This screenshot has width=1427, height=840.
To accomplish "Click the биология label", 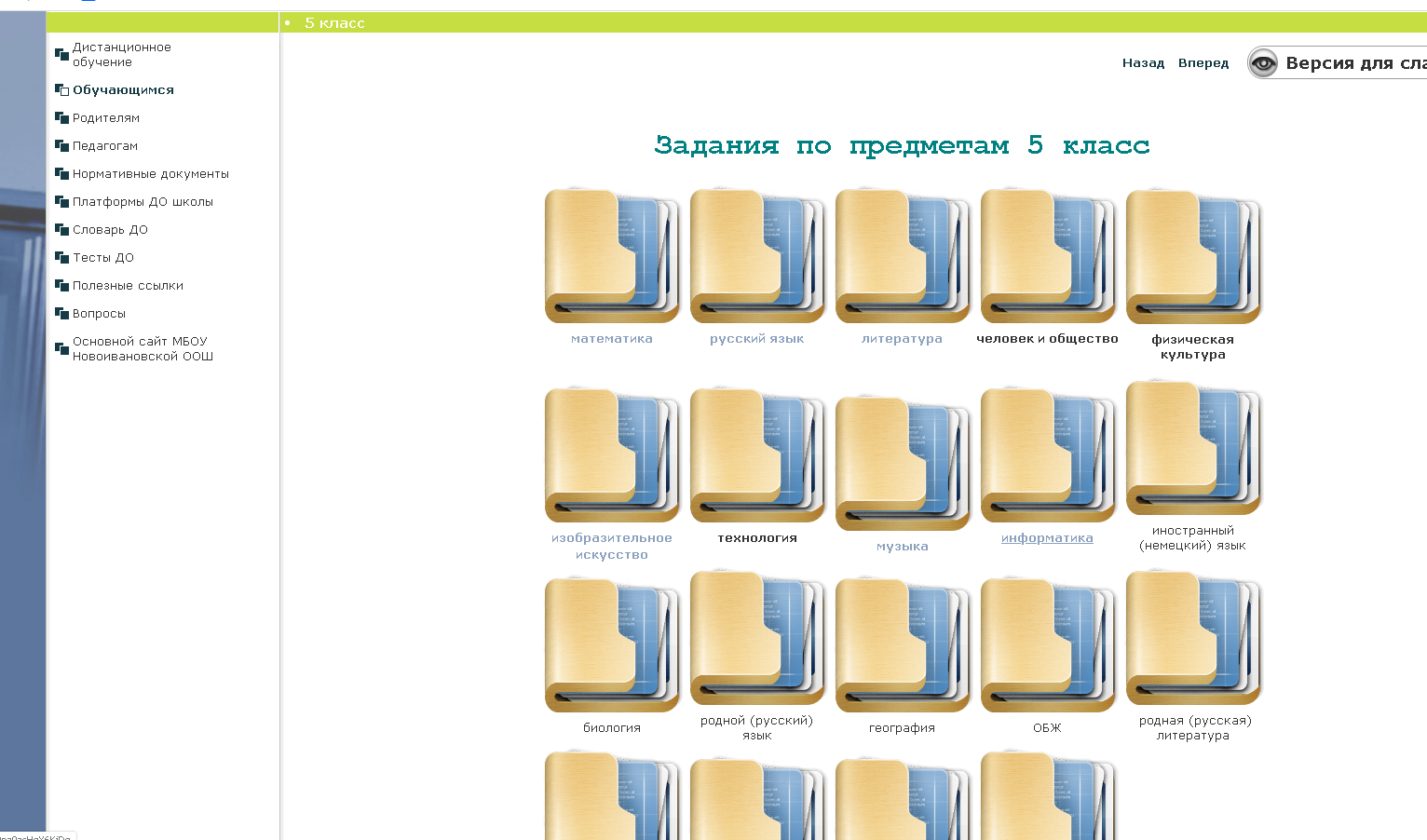I will pyautogui.click(x=612, y=728).
